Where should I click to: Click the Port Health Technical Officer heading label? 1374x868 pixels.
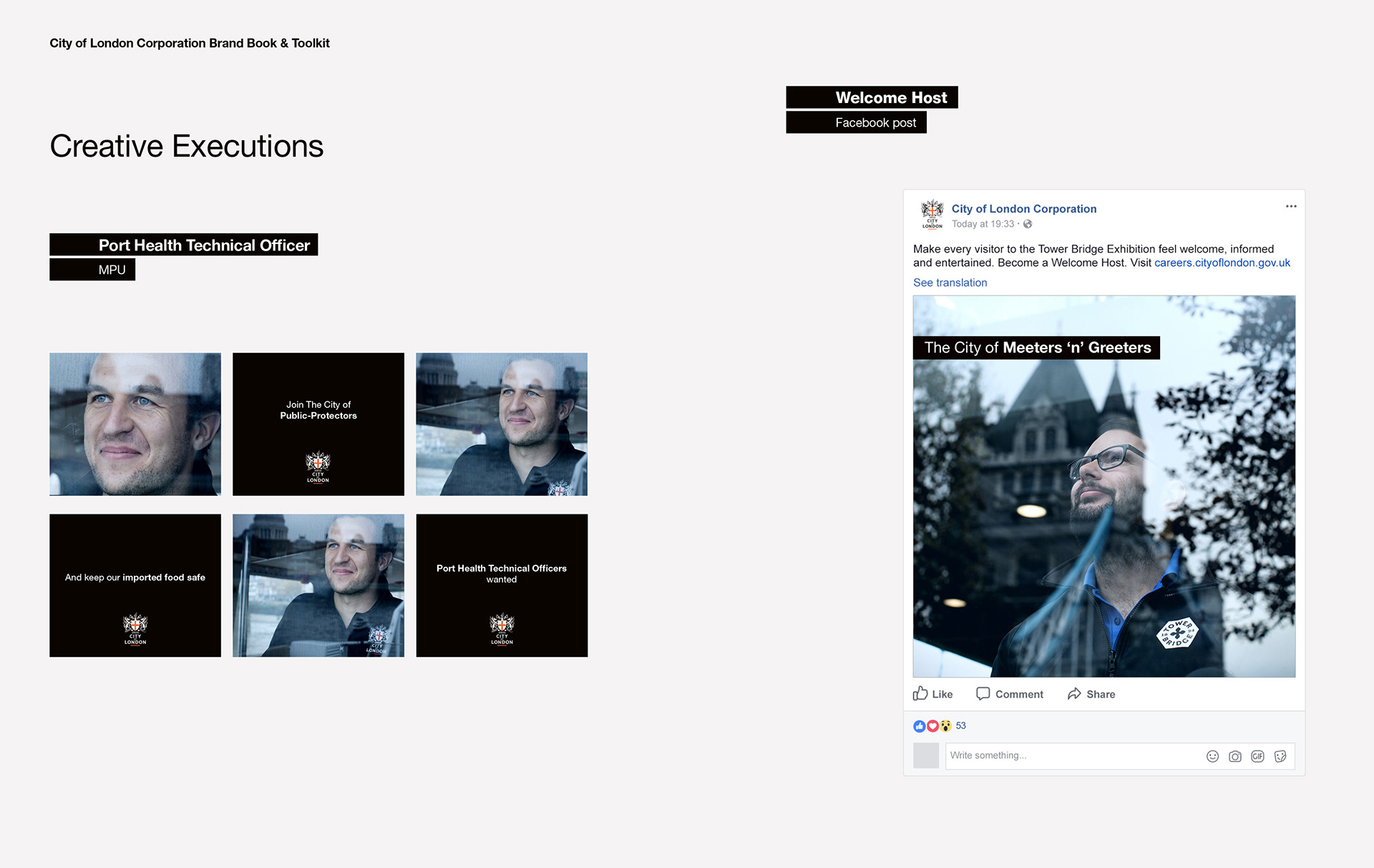(184, 245)
